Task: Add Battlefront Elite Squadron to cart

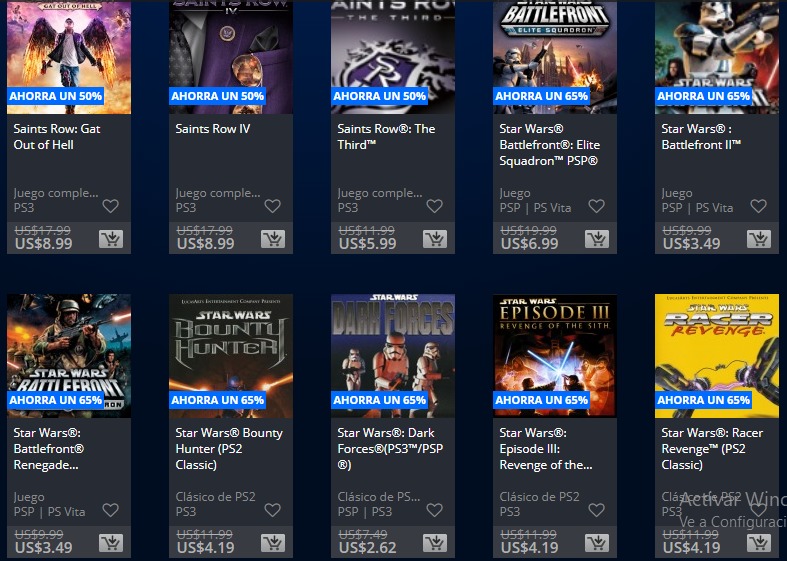Action: [597, 239]
